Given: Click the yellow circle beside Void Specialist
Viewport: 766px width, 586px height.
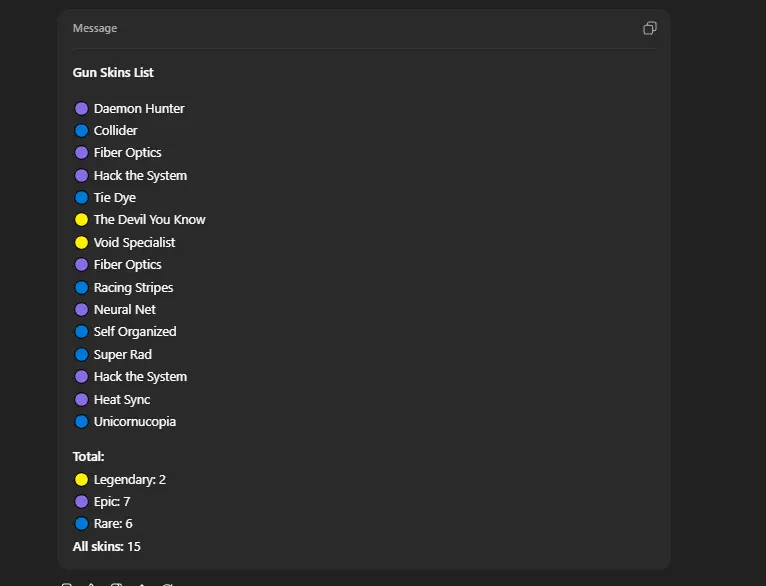Looking at the screenshot, I should (x=82, y=243).
